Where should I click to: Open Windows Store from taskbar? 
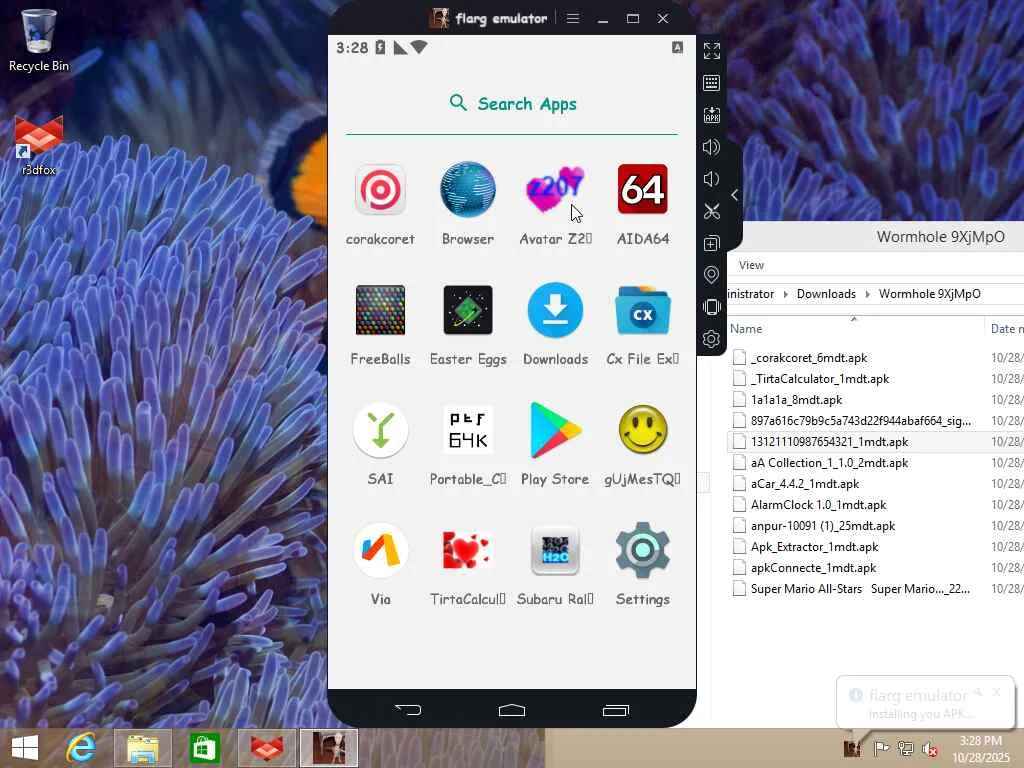(204, 748)
